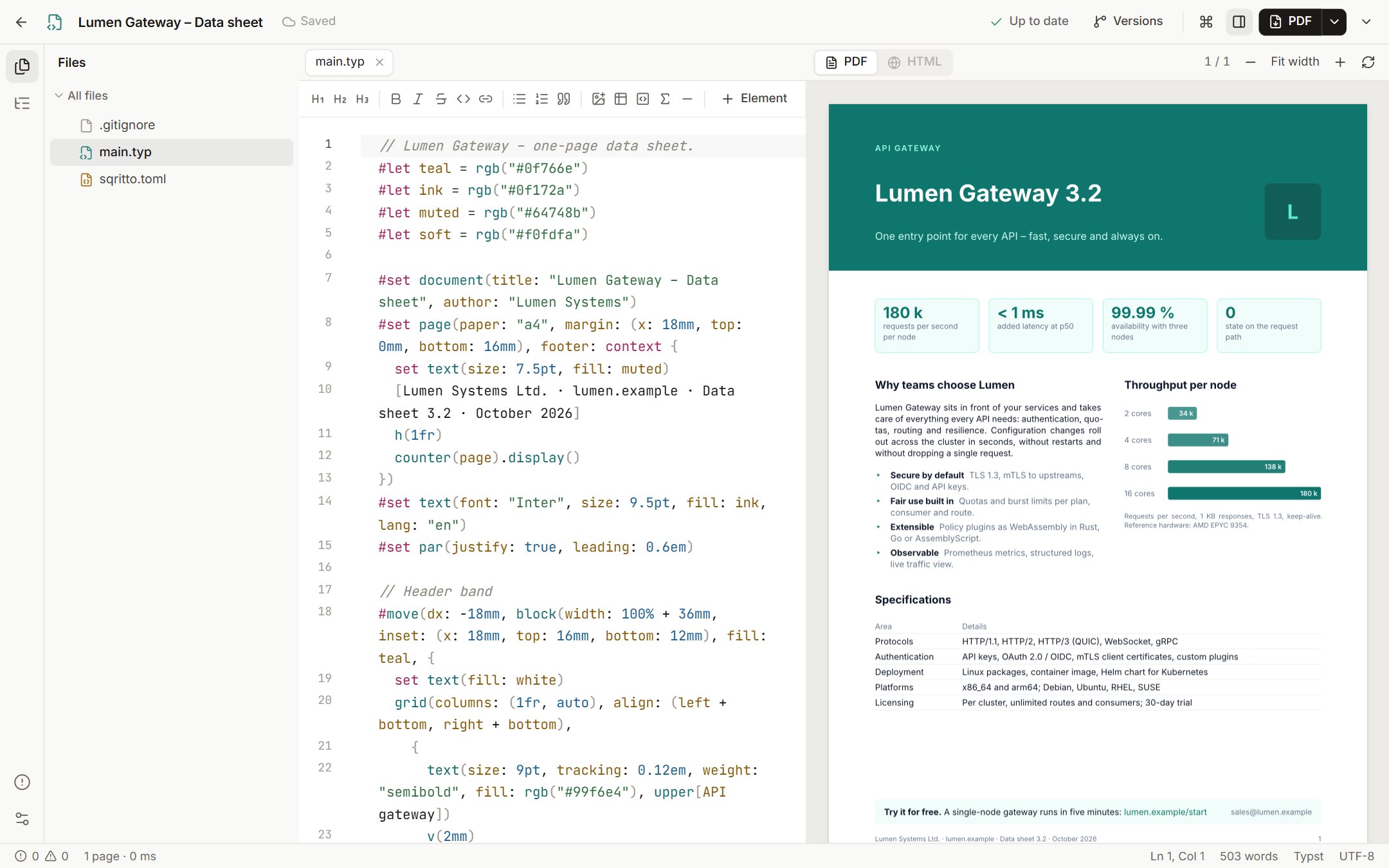Insert a hyperlink
The width and height of the screenshot is (1389, 868).
point(486,99)
